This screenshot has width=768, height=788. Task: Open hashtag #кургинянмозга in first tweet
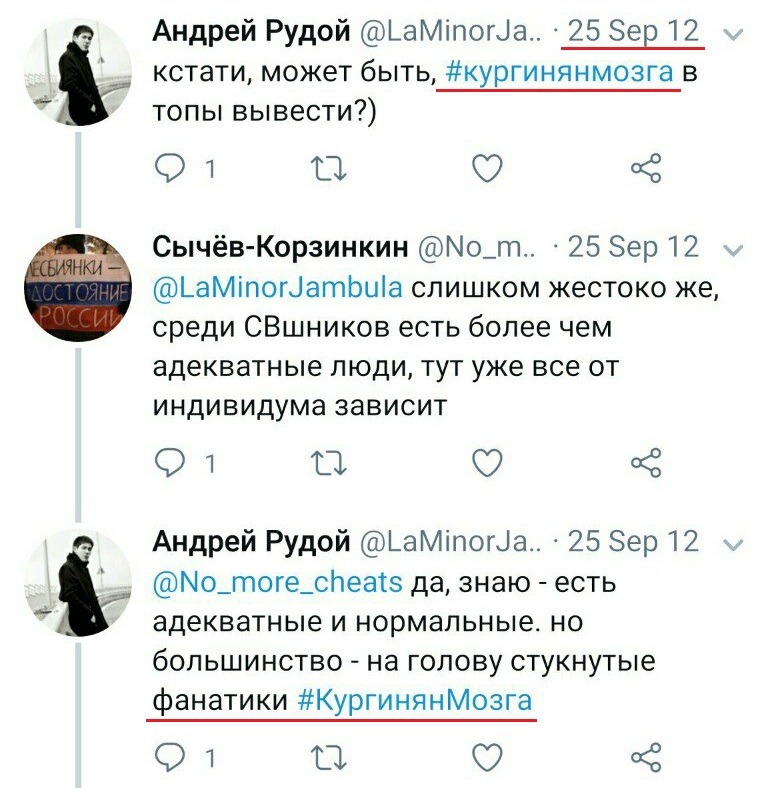559,73
